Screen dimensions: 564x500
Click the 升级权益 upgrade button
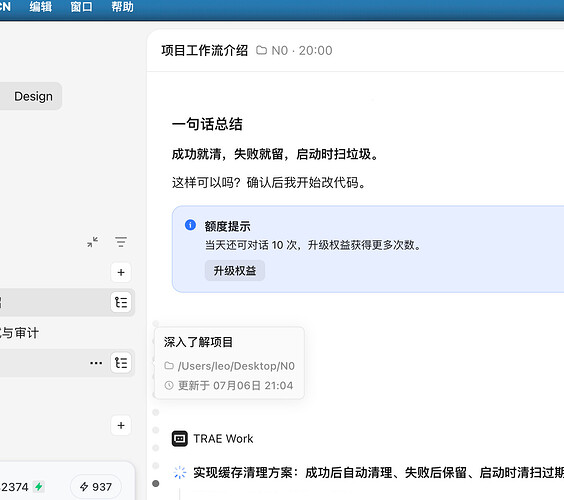tap(235, 271)
